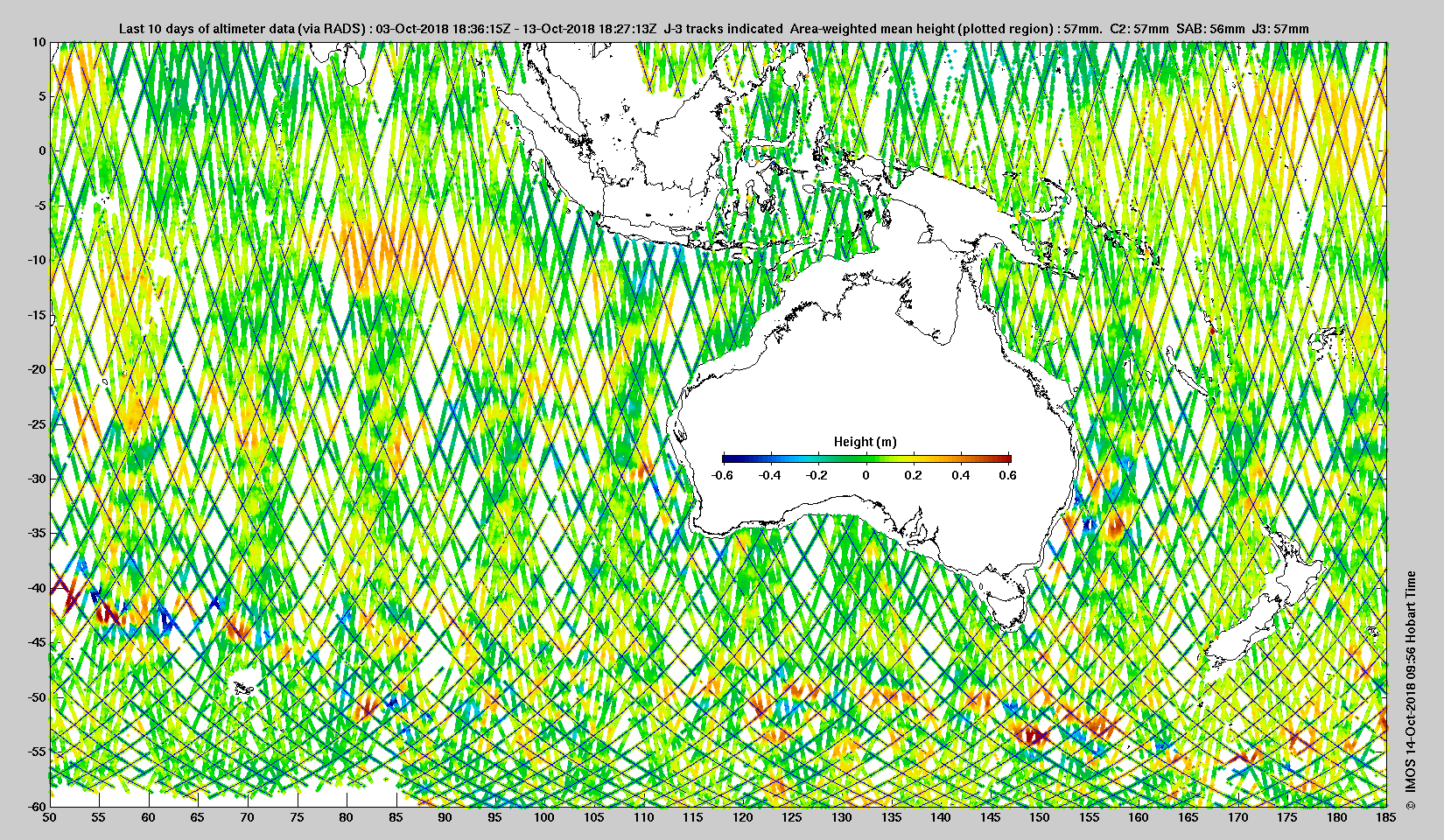1444x840 pixels.
Task: Click longitude tick label 80
Action: [347, 817]
